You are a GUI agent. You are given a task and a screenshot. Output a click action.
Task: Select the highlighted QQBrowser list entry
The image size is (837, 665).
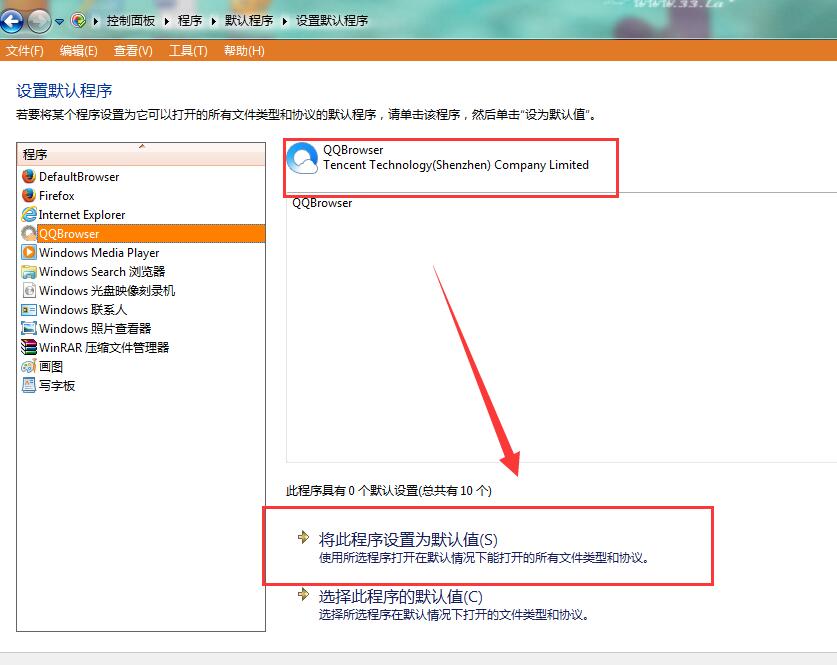pyautogui.click(x=151, y=234)
